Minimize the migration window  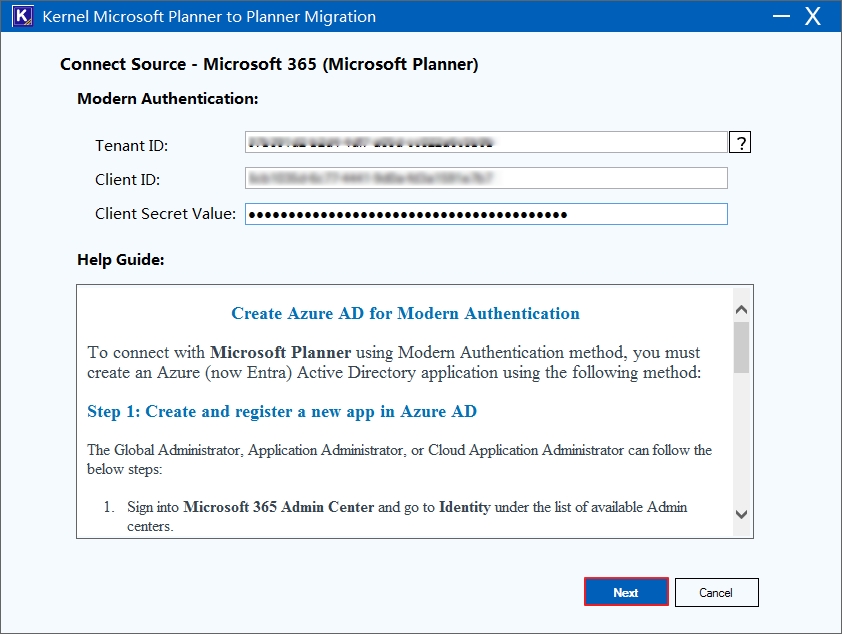[781, 16]
